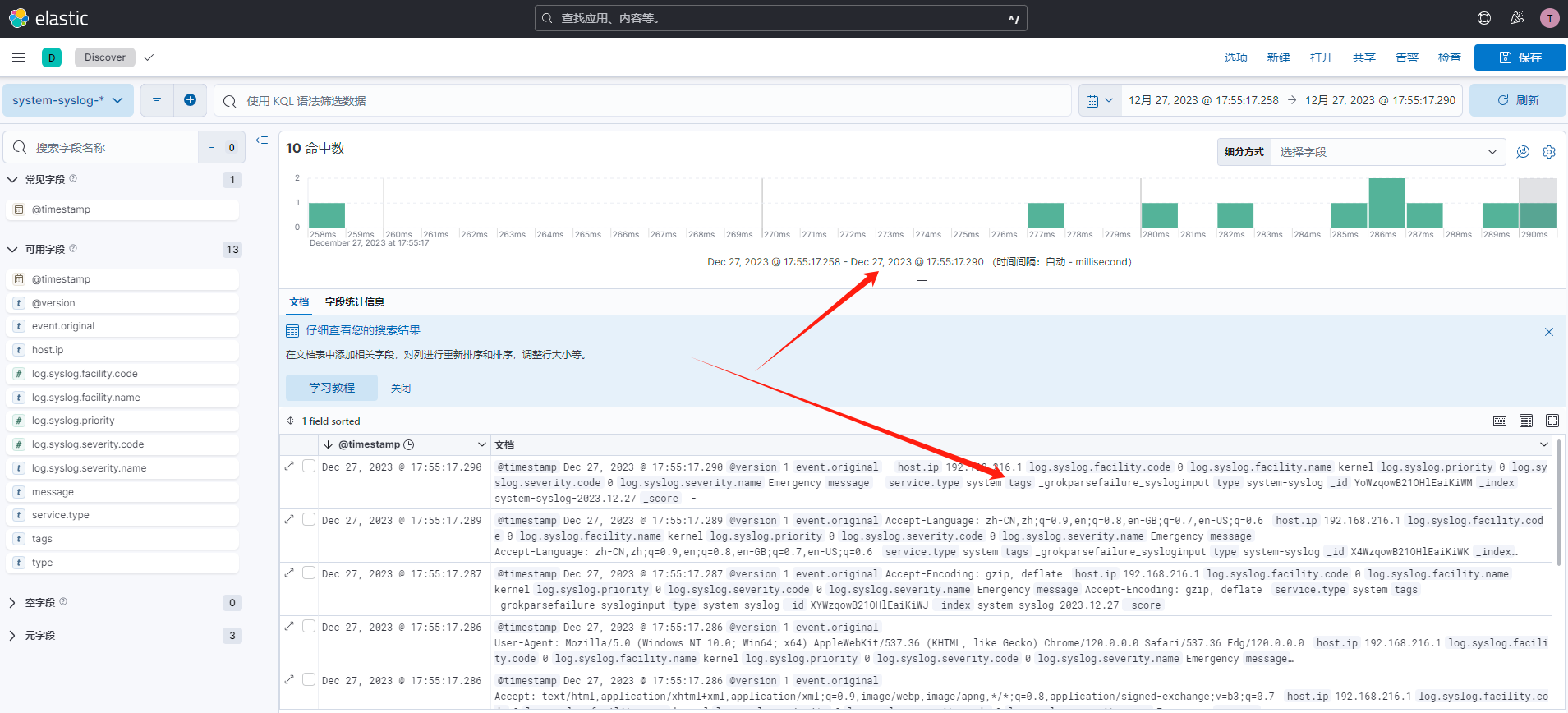The image size is (1568, 713).
Task: Select event.original field in sidebar
Action: (x=122, y=326)
